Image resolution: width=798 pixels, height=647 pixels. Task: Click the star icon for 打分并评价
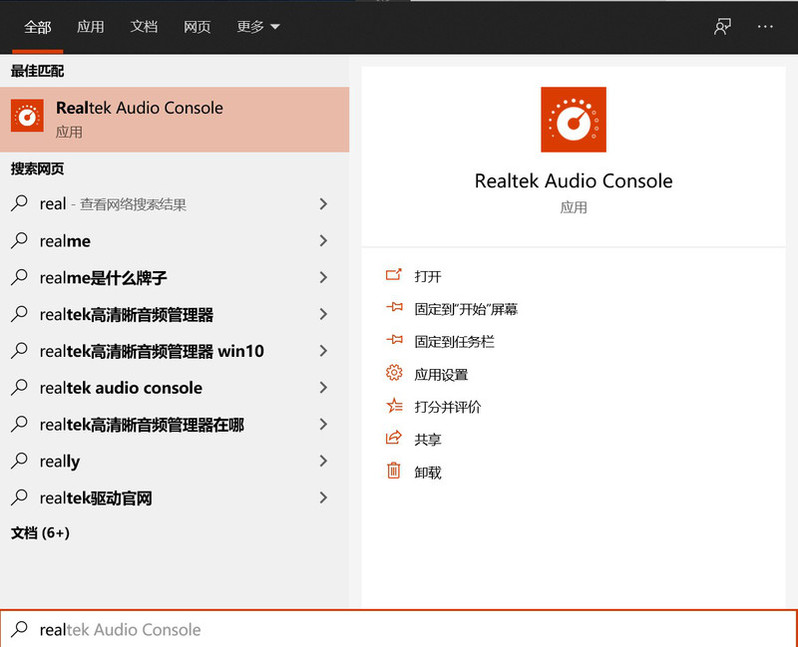(394, 406)
